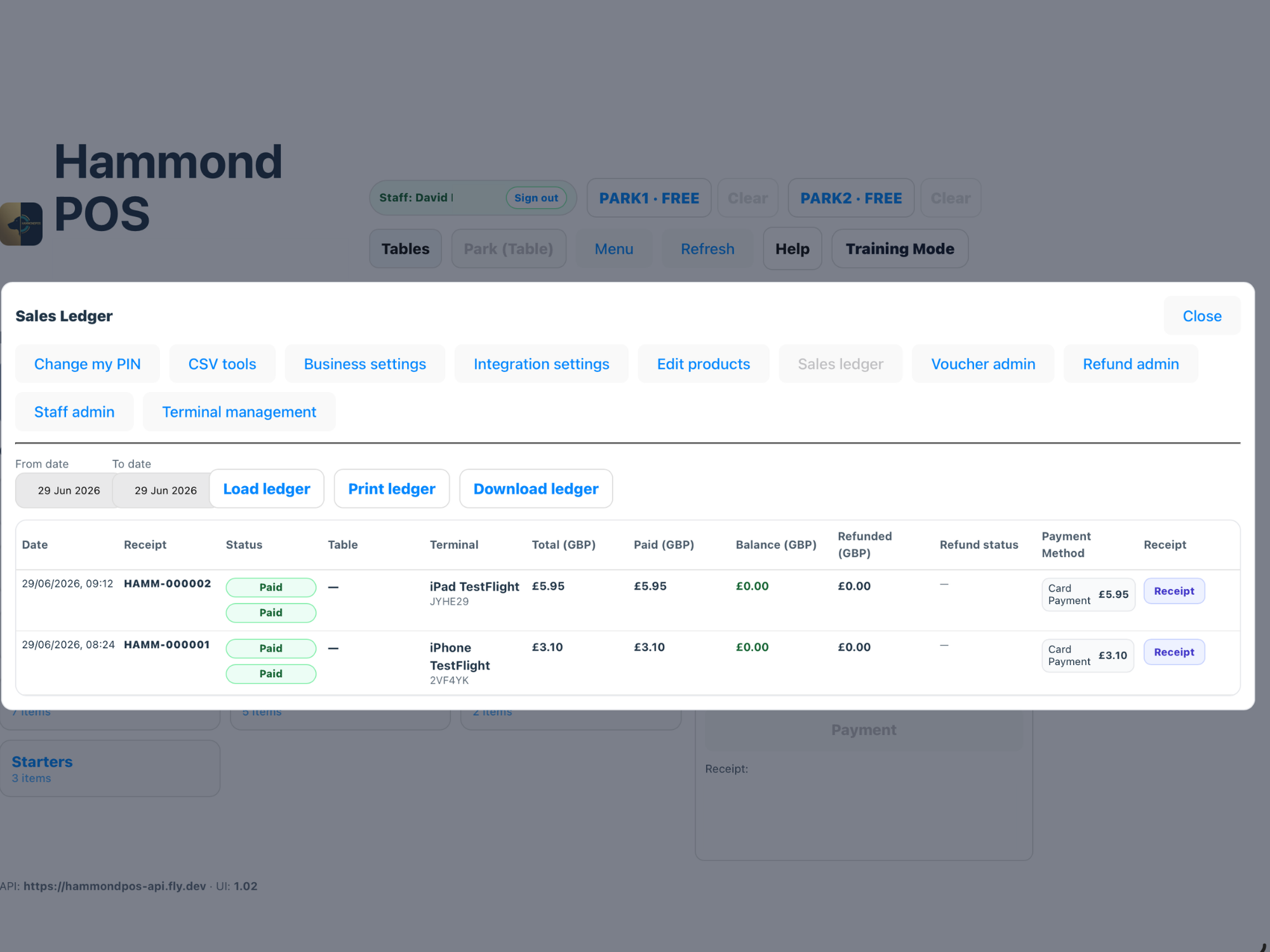Click Balance (GBP) column header
This screenshot has height=952, width=1270.
click(x=776, y=545)
